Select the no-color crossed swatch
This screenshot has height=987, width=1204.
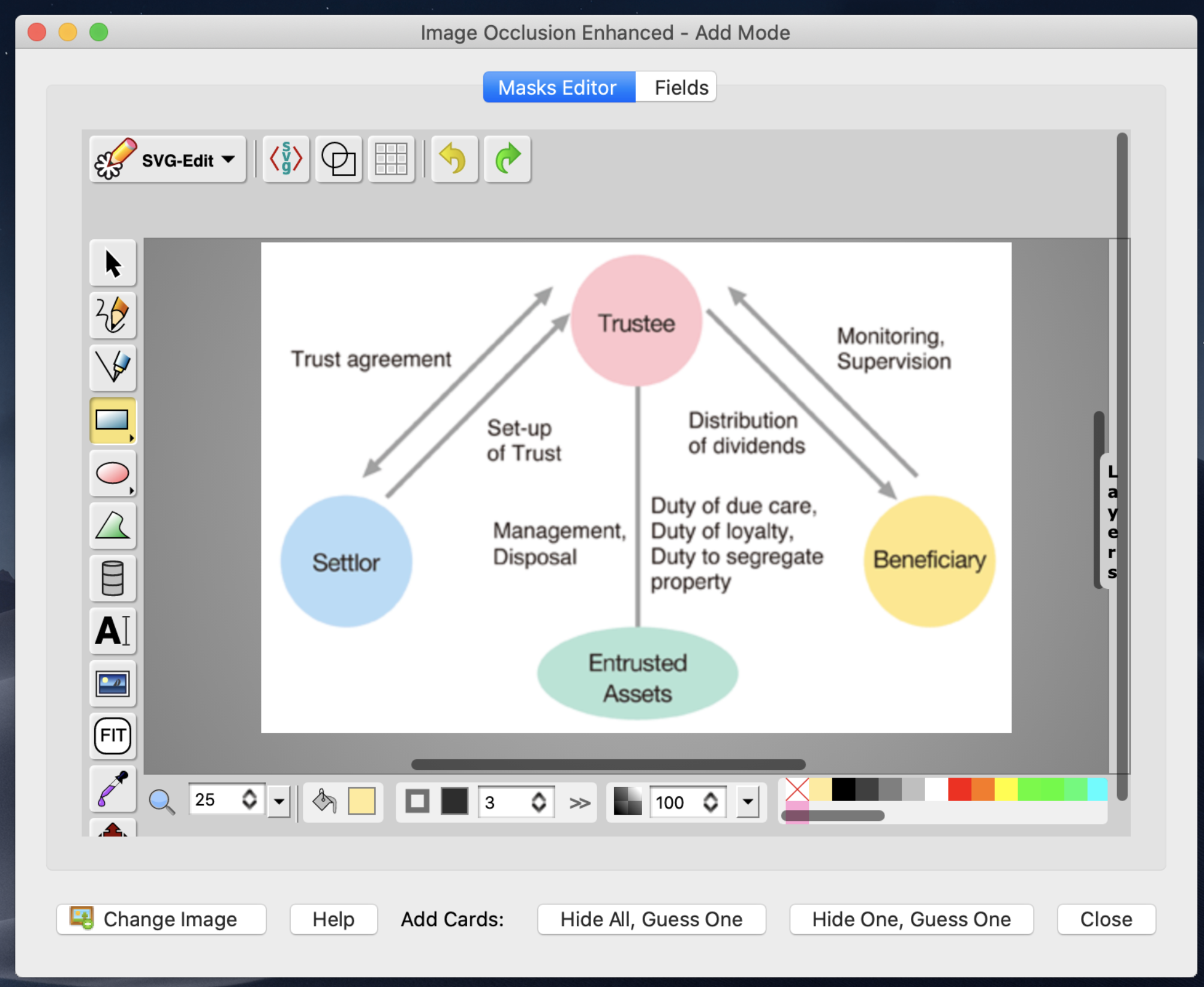click(797, 789)
